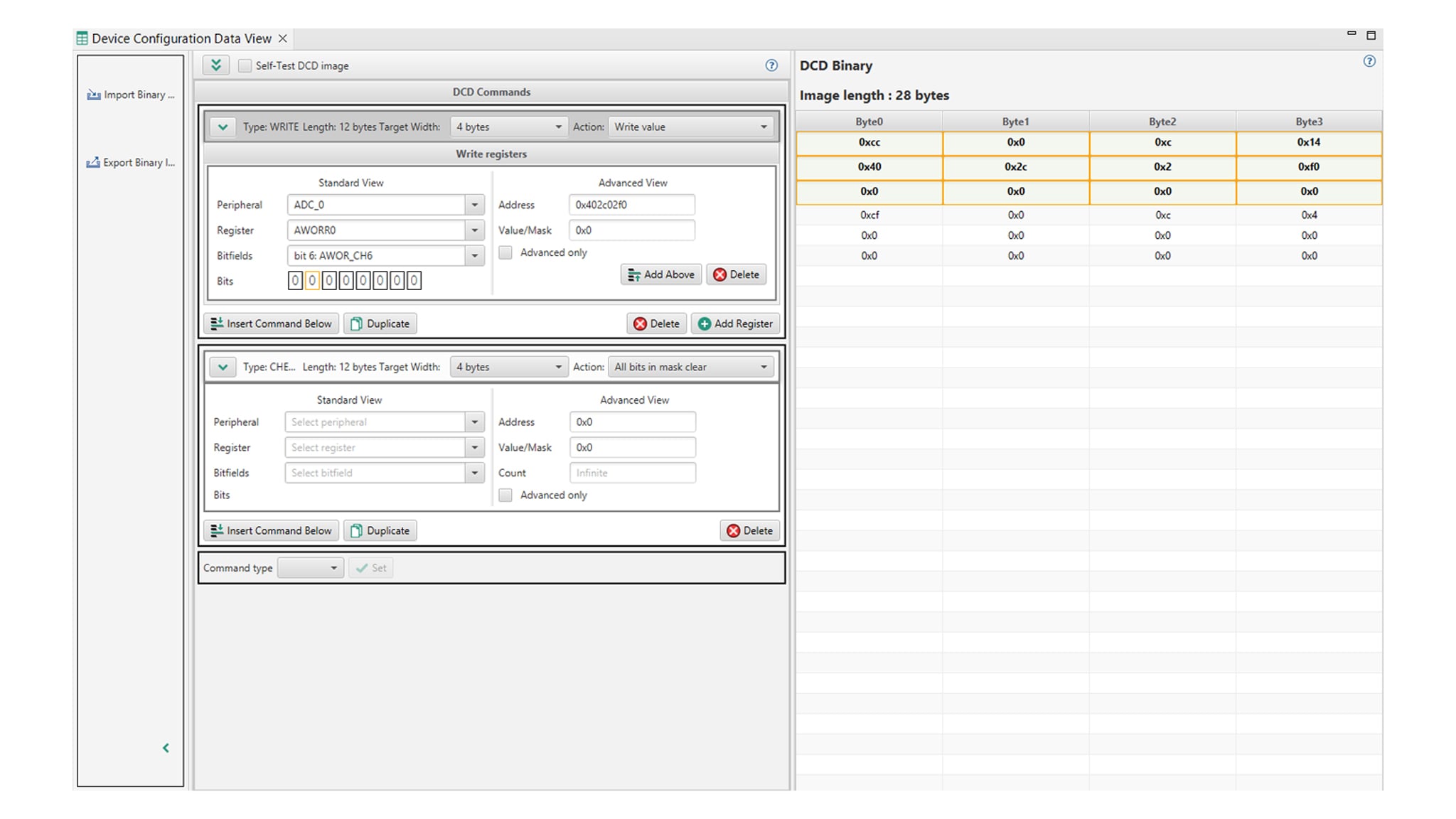Open the ADC_0 Peripheral dropdown

(x=474, y=205)
